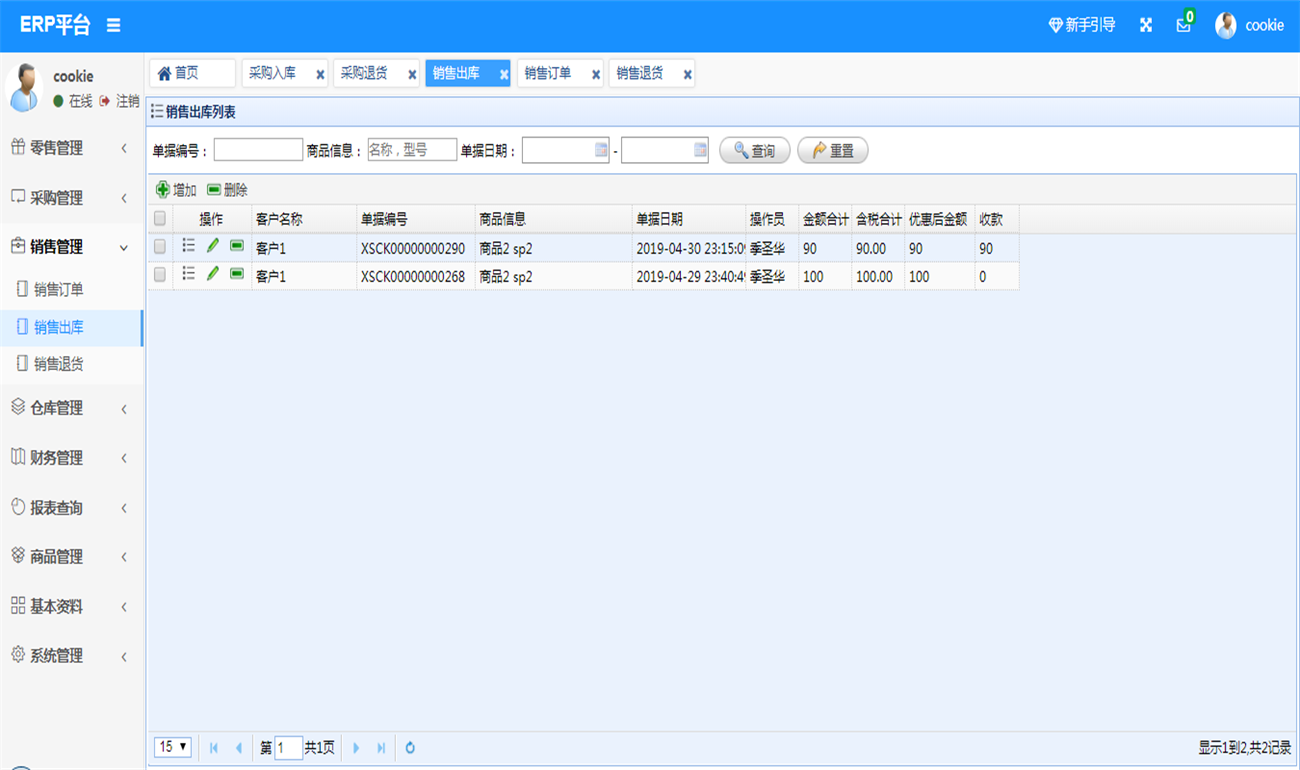Focus the 商品信息 name and model field
The height and width of the screenshot is (770, 1300).
point(412,150)
